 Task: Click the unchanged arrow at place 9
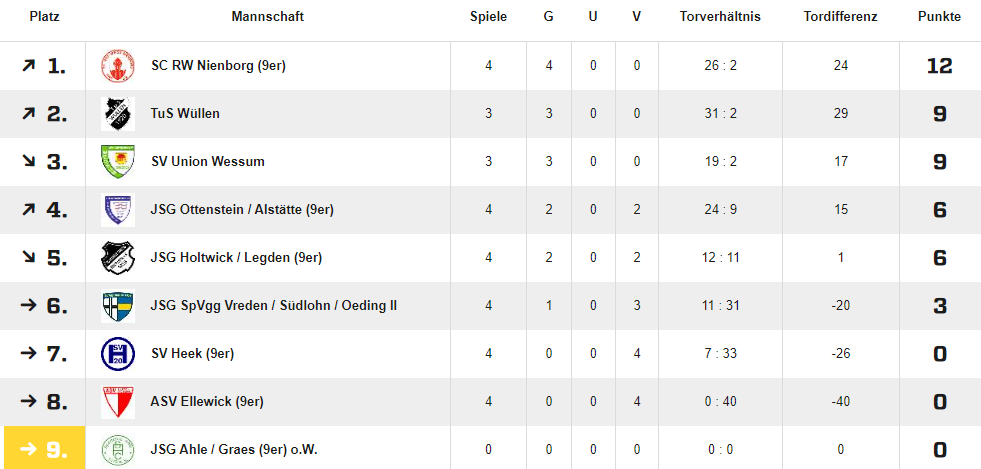29,449
